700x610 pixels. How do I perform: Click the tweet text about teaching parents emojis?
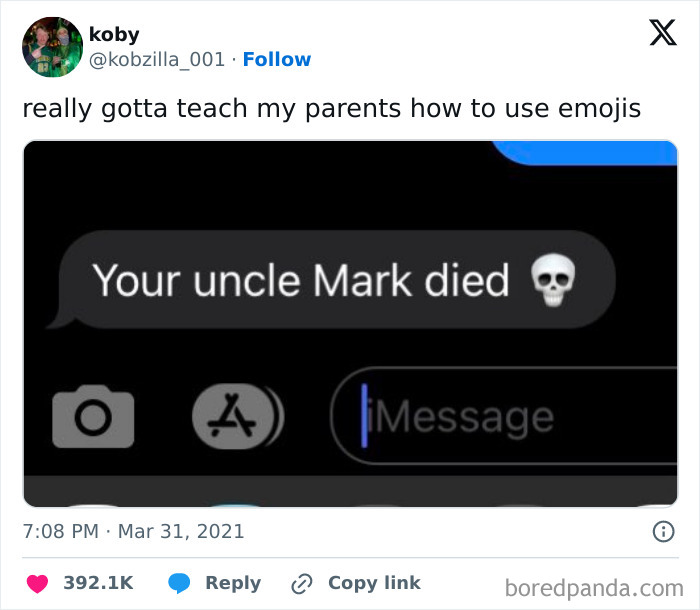(331, 108)
